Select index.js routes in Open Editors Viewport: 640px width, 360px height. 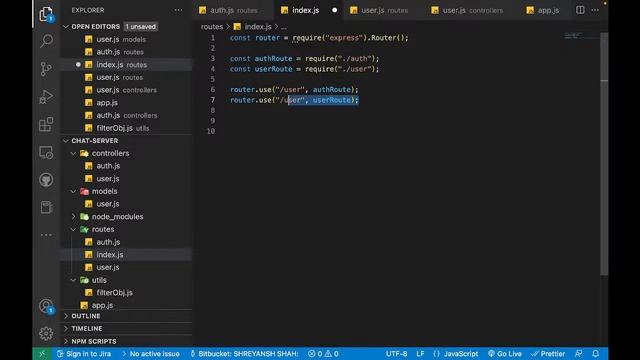126,65
